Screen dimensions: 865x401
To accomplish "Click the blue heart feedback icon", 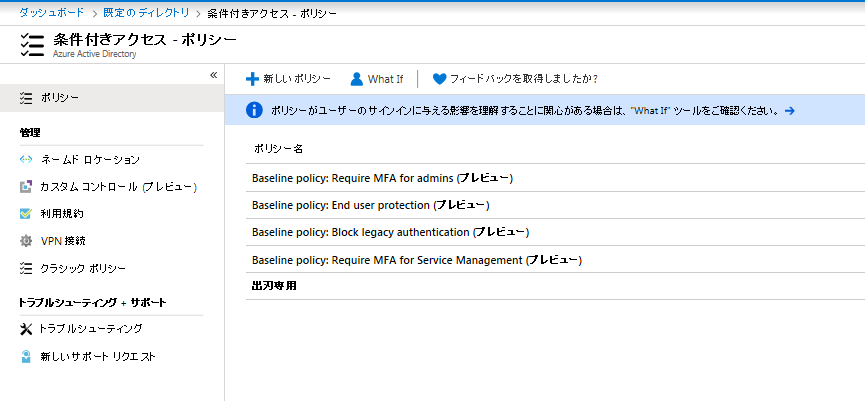I will tap(439, 79).
